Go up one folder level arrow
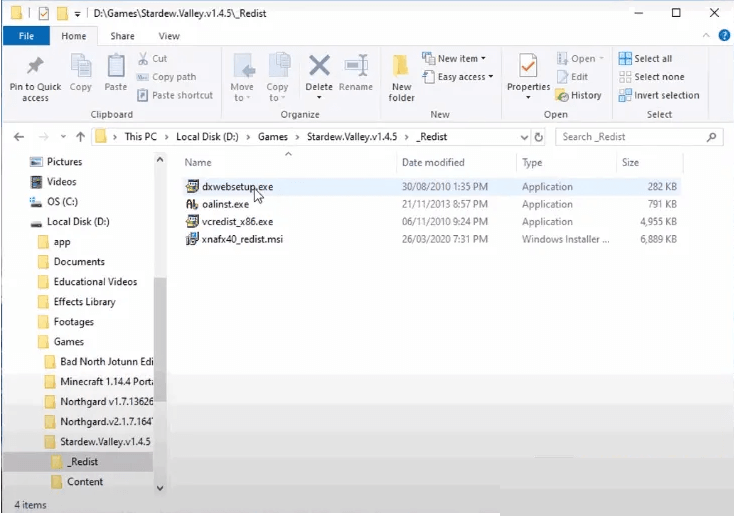 click(81, 137)
